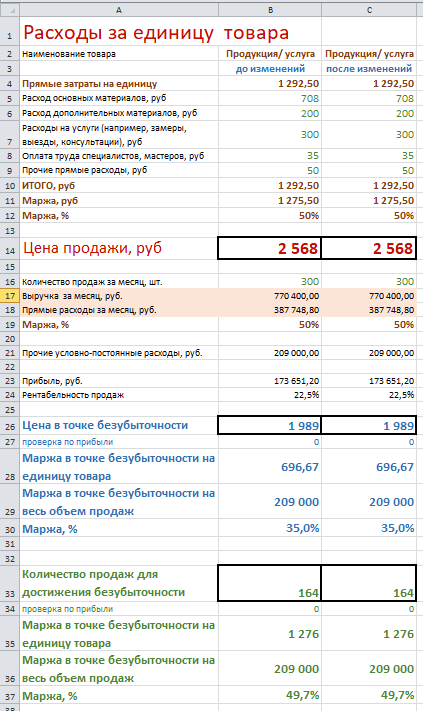This screenshot has width=423, height=711.
Task: Click break-even price 1 989 in column B
Action: coord(269,425)
